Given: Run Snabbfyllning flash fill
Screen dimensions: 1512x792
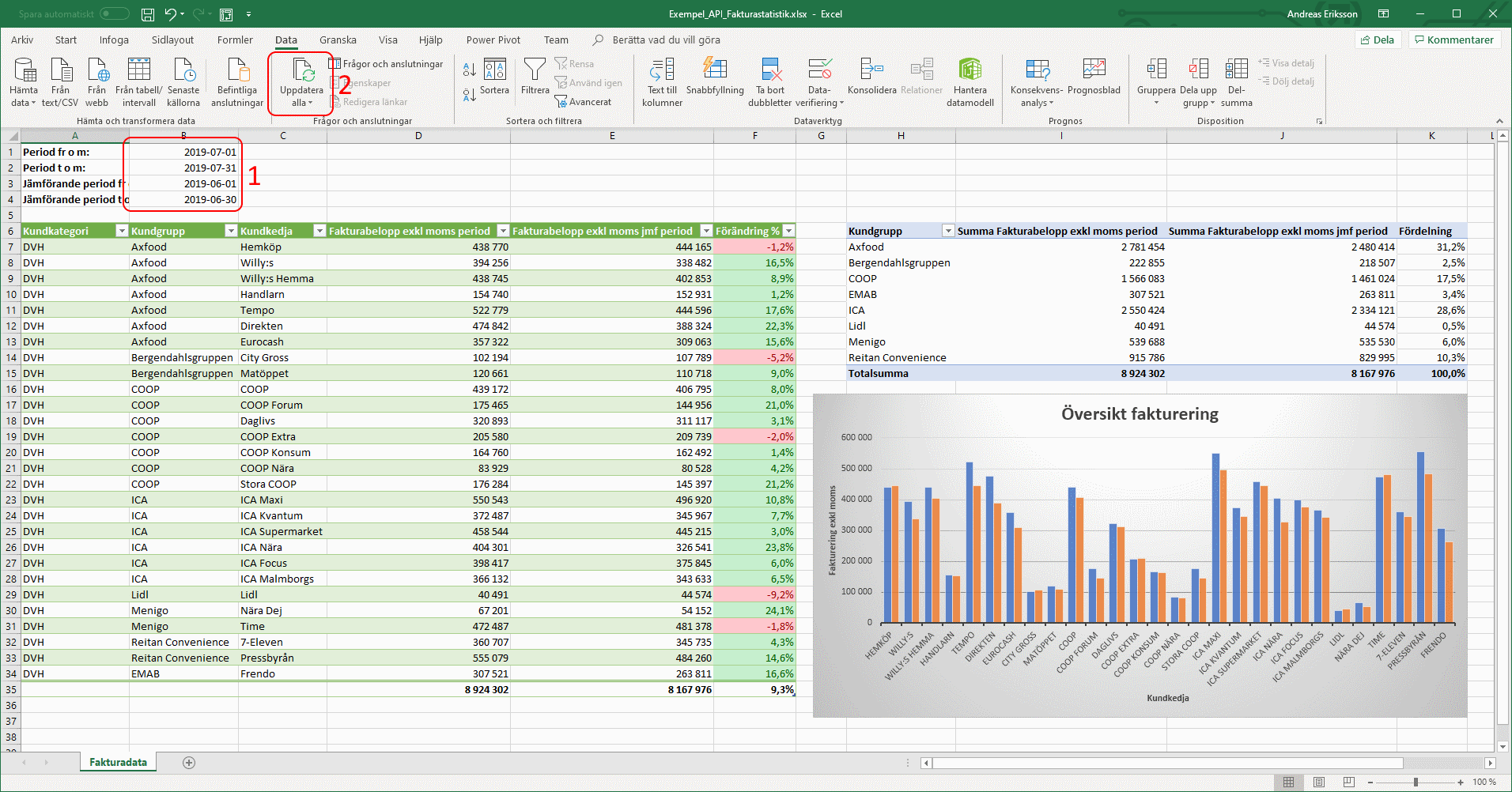Looking at the screenshot, I should point(715,77).
